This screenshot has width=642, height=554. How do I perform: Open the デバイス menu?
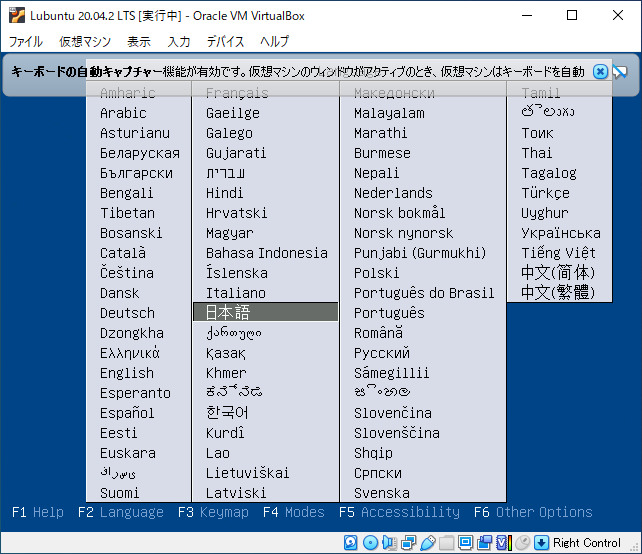click(225, 41)
